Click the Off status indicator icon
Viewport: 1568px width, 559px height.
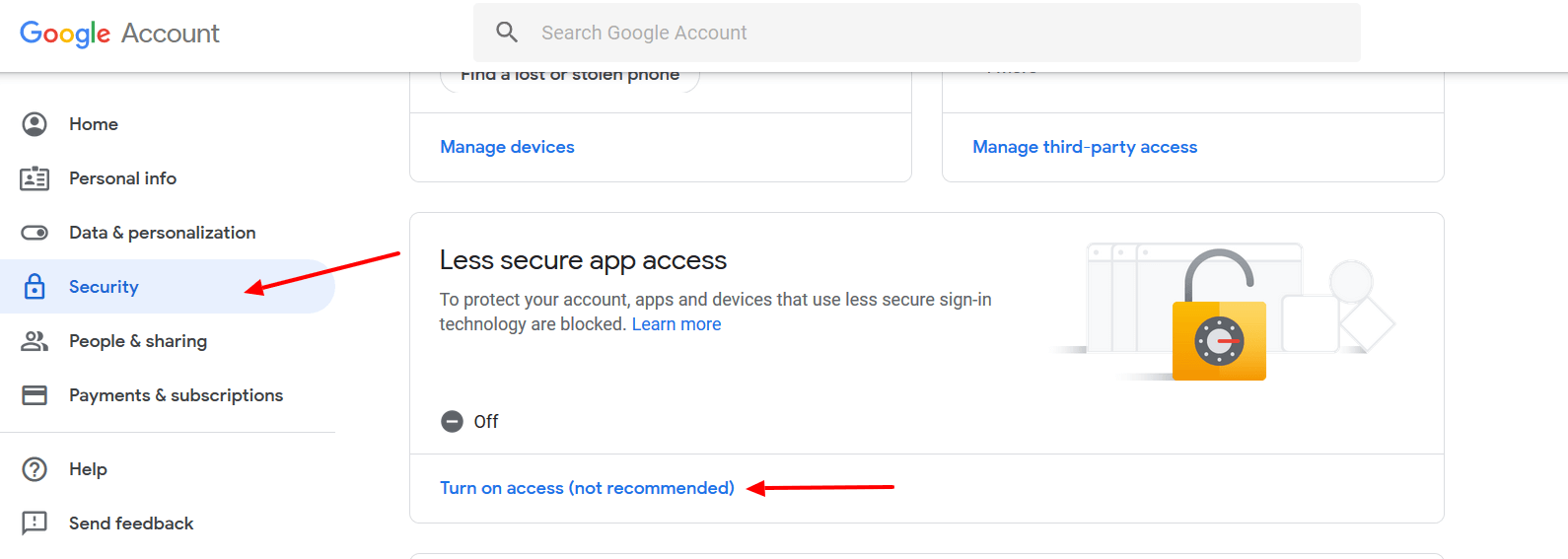pyautogui.click(x=452, y=422)
